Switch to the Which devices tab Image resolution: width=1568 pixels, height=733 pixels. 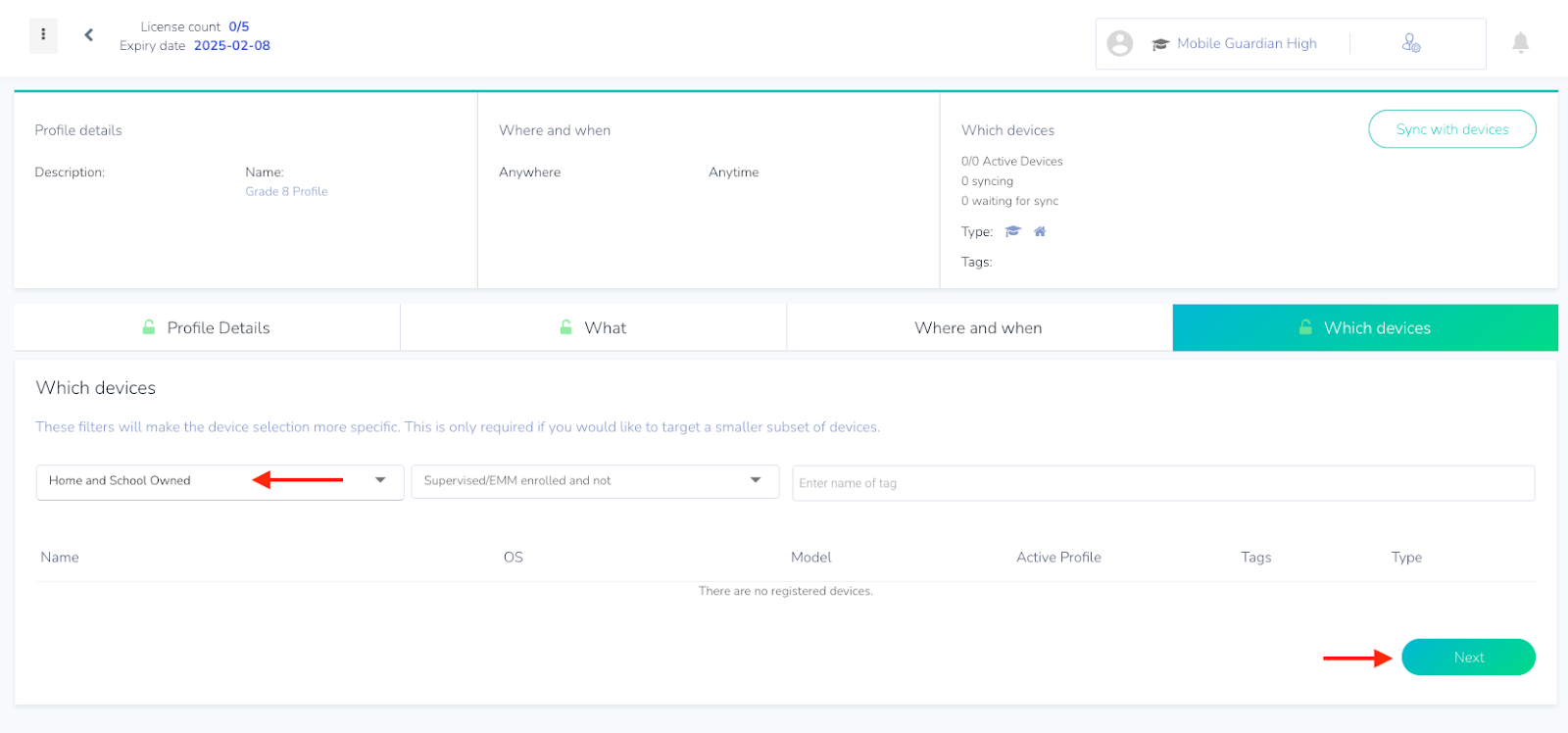coord(1365,327)
